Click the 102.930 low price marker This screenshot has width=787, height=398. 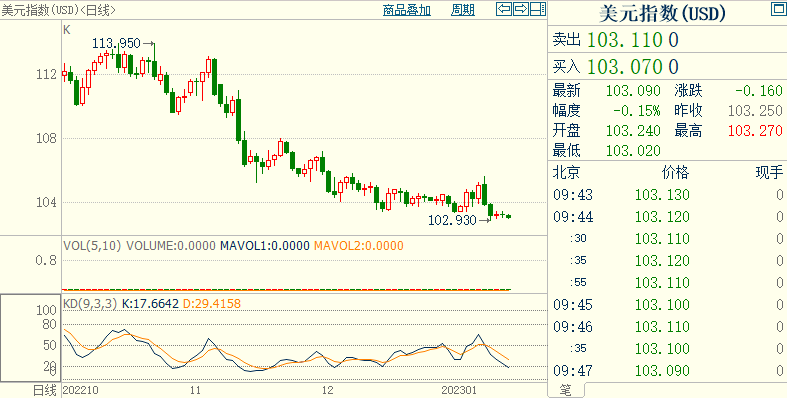452,220
